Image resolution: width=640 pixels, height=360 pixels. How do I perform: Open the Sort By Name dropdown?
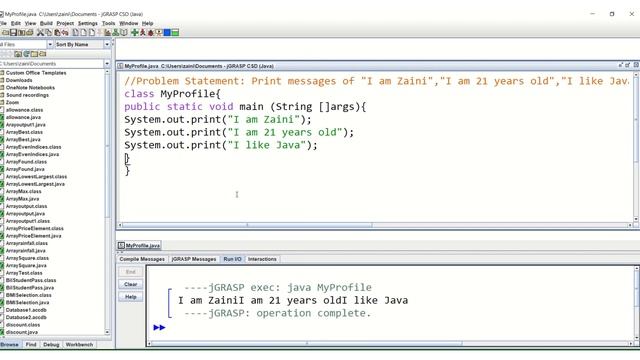click(x=107, y=44)
